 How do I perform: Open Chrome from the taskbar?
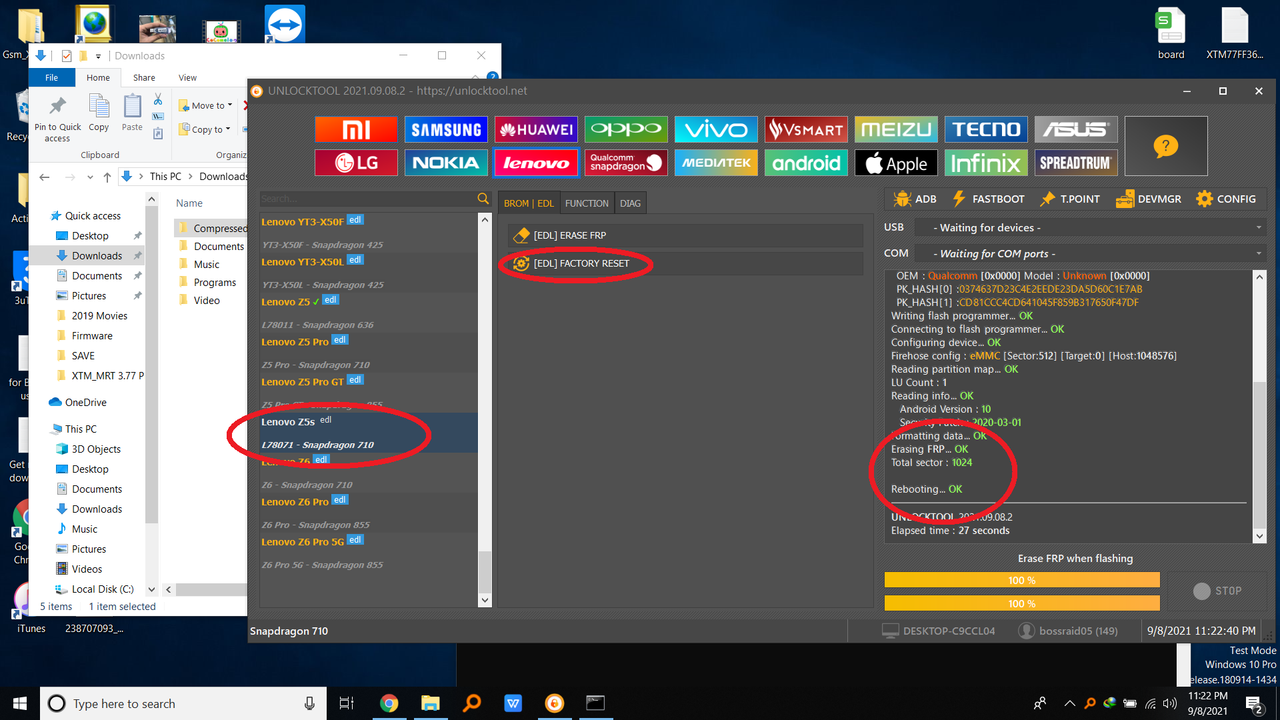(389, 703)
